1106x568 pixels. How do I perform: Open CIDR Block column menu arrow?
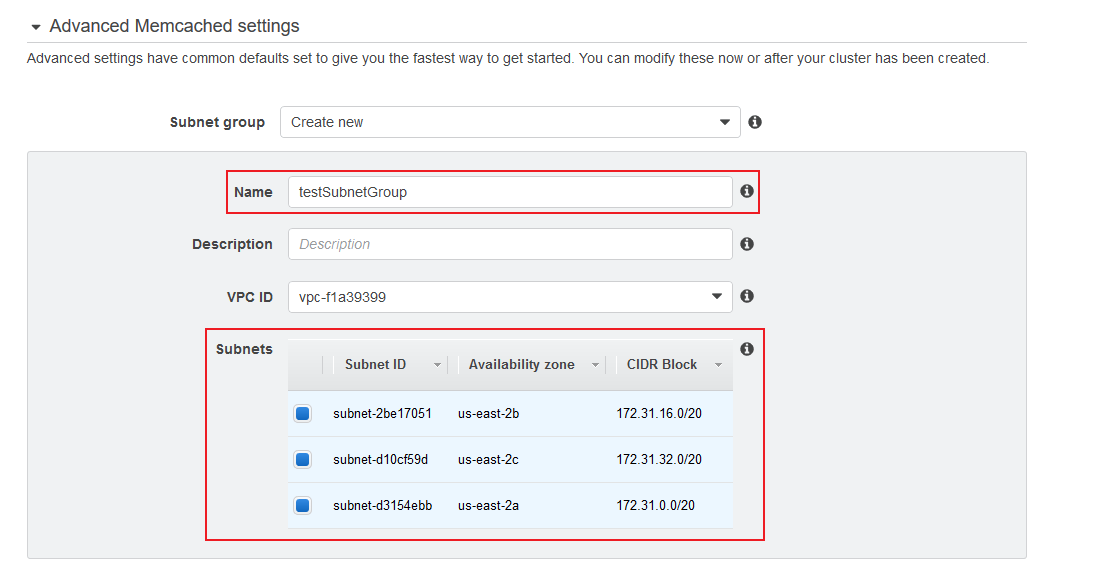[x=718, y=365]
